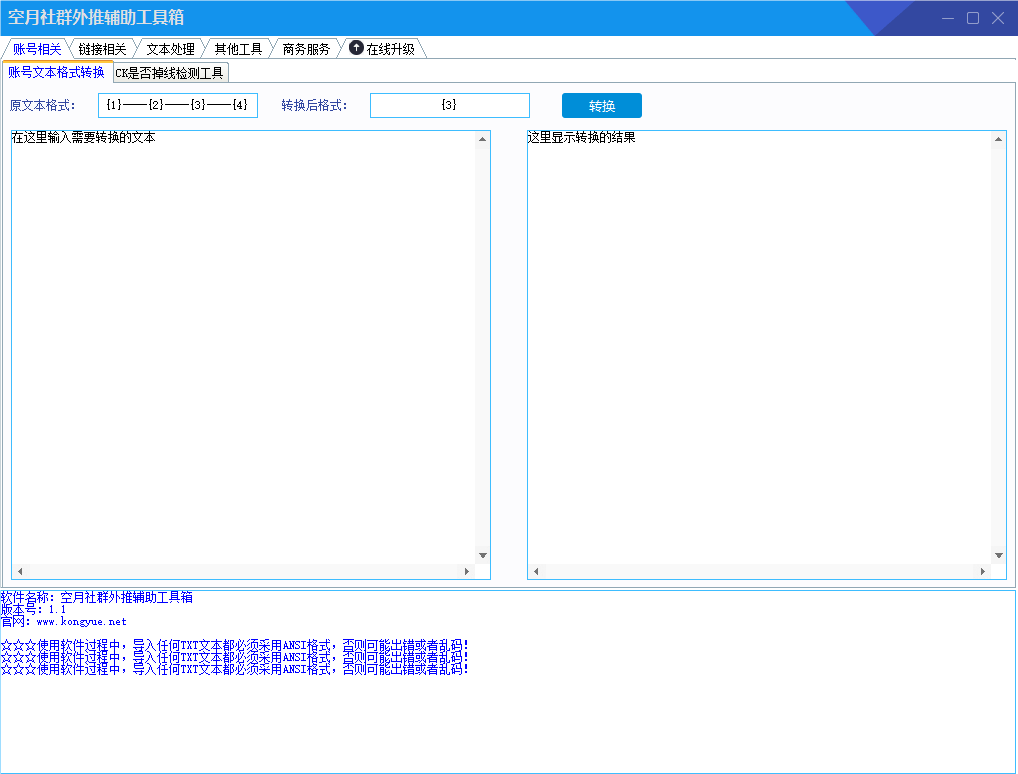1018x774 pixels.
Task: Click the 原文本格式 input field
Action: pos(178,105)
